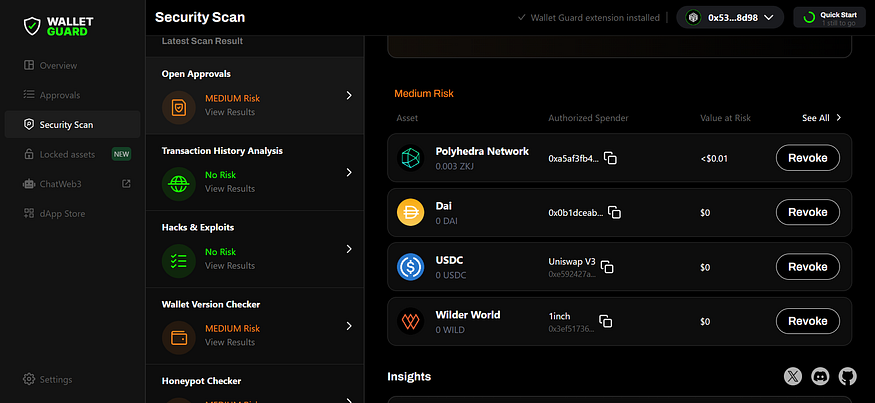Open the Quick Start panel
875x403 pixels.
tap(829, 17)
